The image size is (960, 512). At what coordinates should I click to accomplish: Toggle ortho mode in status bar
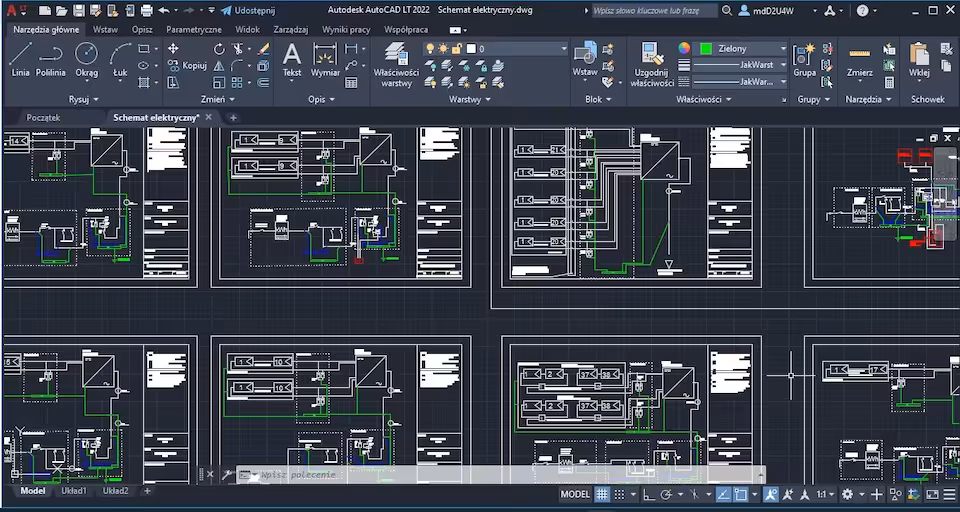click(649, 494)
